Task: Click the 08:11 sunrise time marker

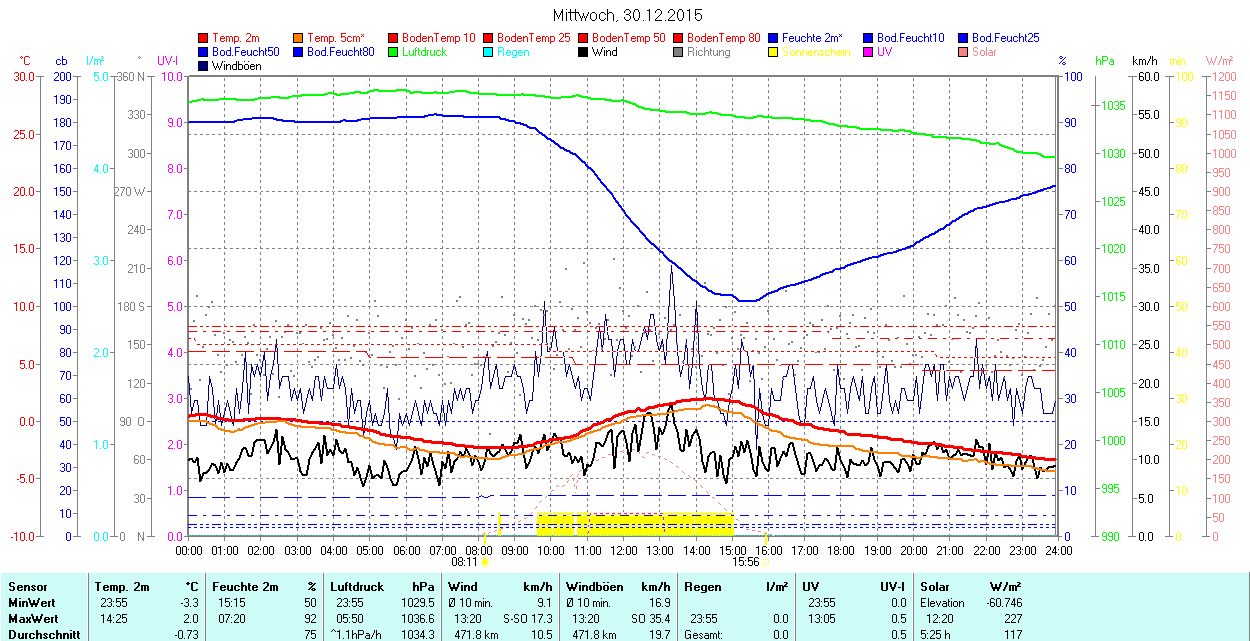Action: pyautogui.click(x=464, y=562)
